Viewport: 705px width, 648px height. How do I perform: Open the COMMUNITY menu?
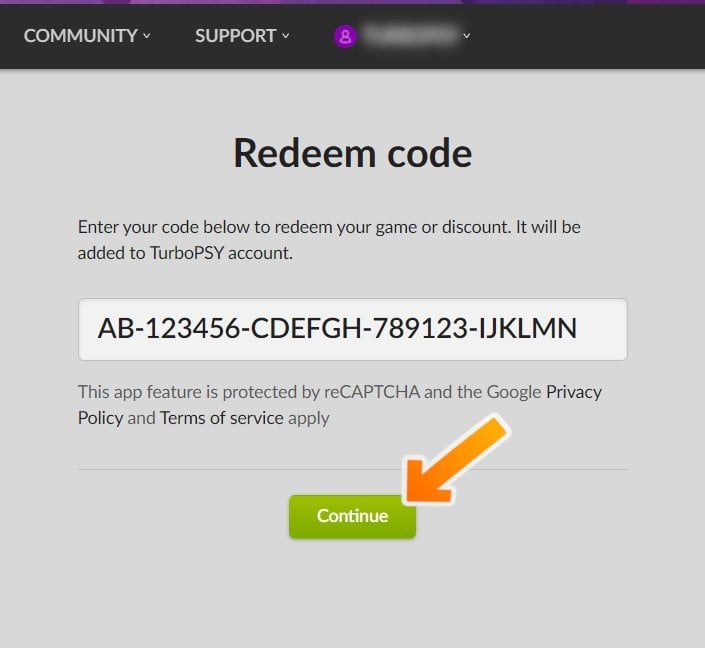click(80, 36)
